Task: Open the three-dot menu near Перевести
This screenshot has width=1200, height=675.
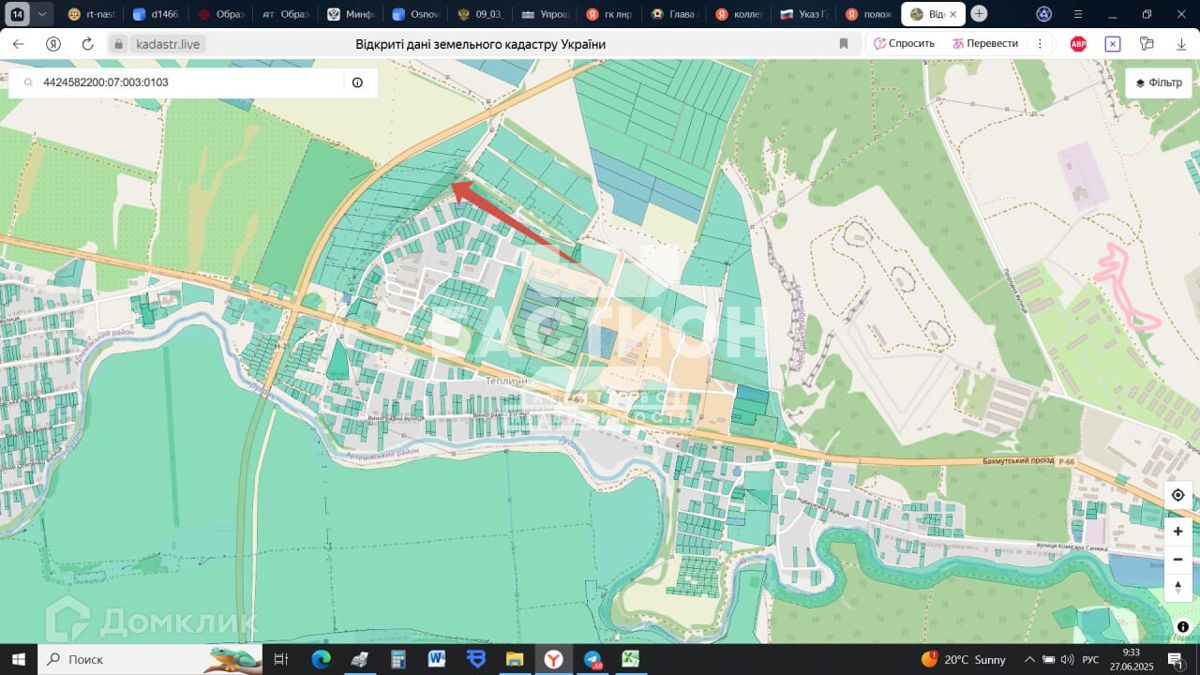Action: click(1040, 44)
